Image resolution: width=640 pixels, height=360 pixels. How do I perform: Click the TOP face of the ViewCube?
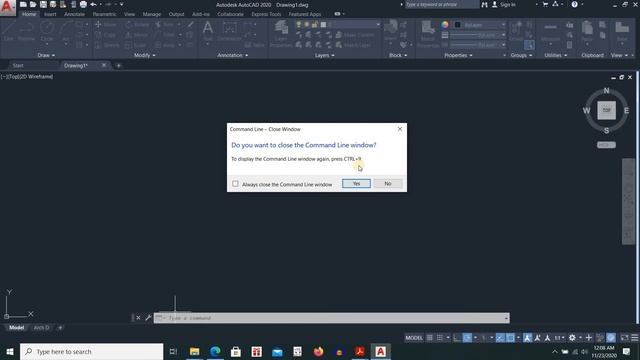(x=607, y=110)
